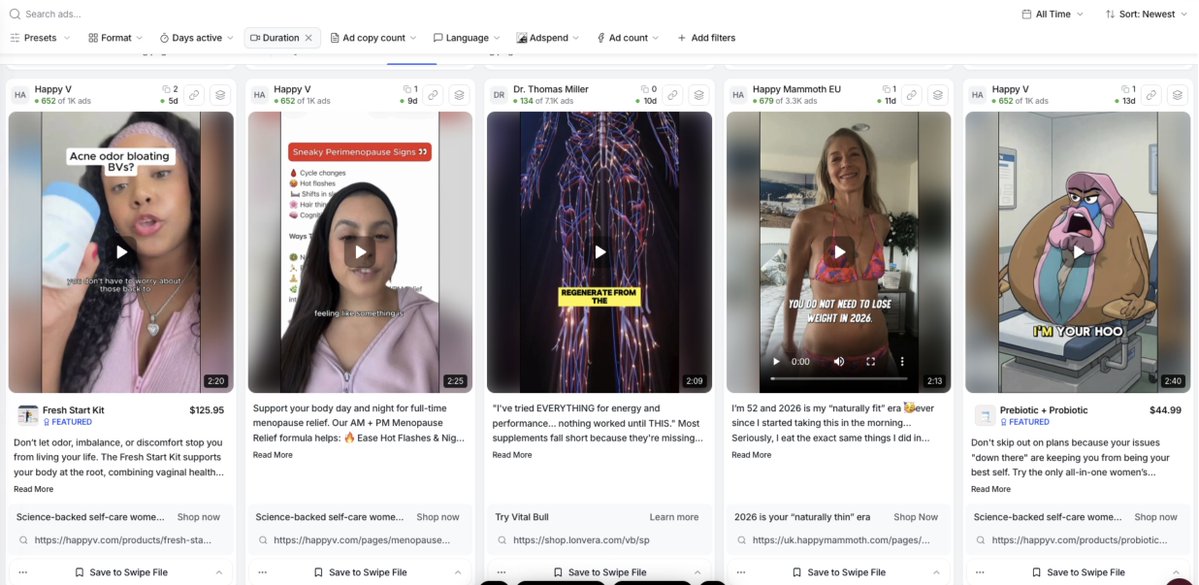
Task: Save Prebiotic + Probiotic ad to Swipe File
Action: point(1078,572)
